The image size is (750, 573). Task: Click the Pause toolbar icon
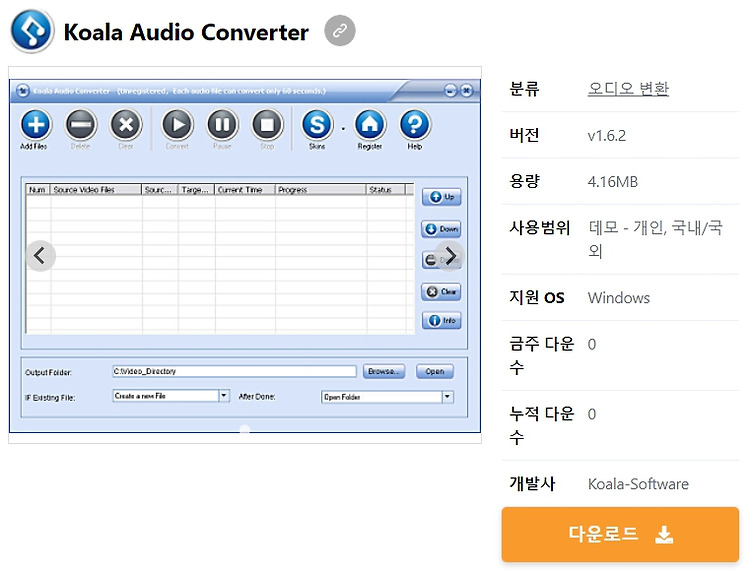click(x=222, y=124)
